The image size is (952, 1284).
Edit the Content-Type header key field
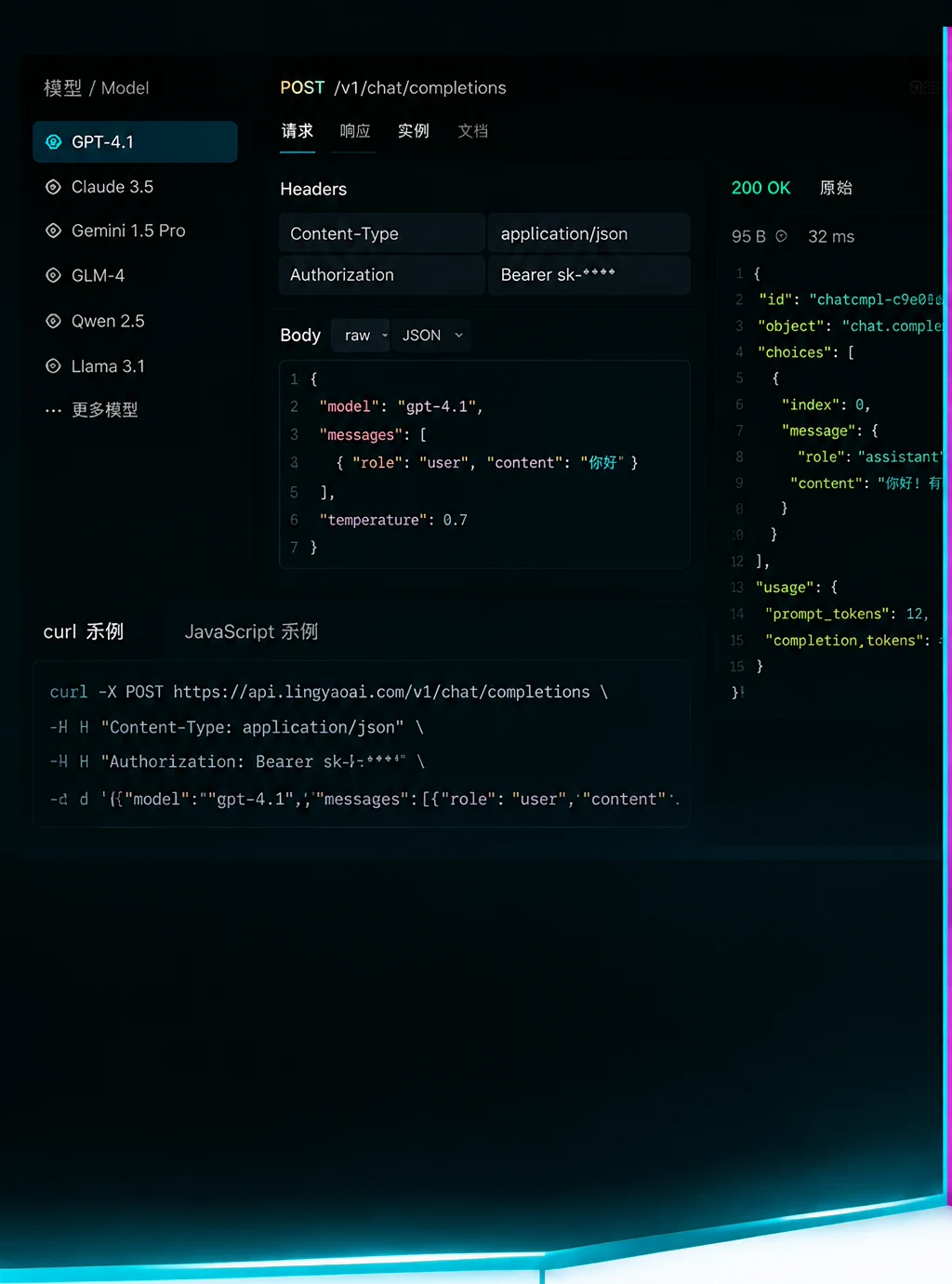(382, 233)
